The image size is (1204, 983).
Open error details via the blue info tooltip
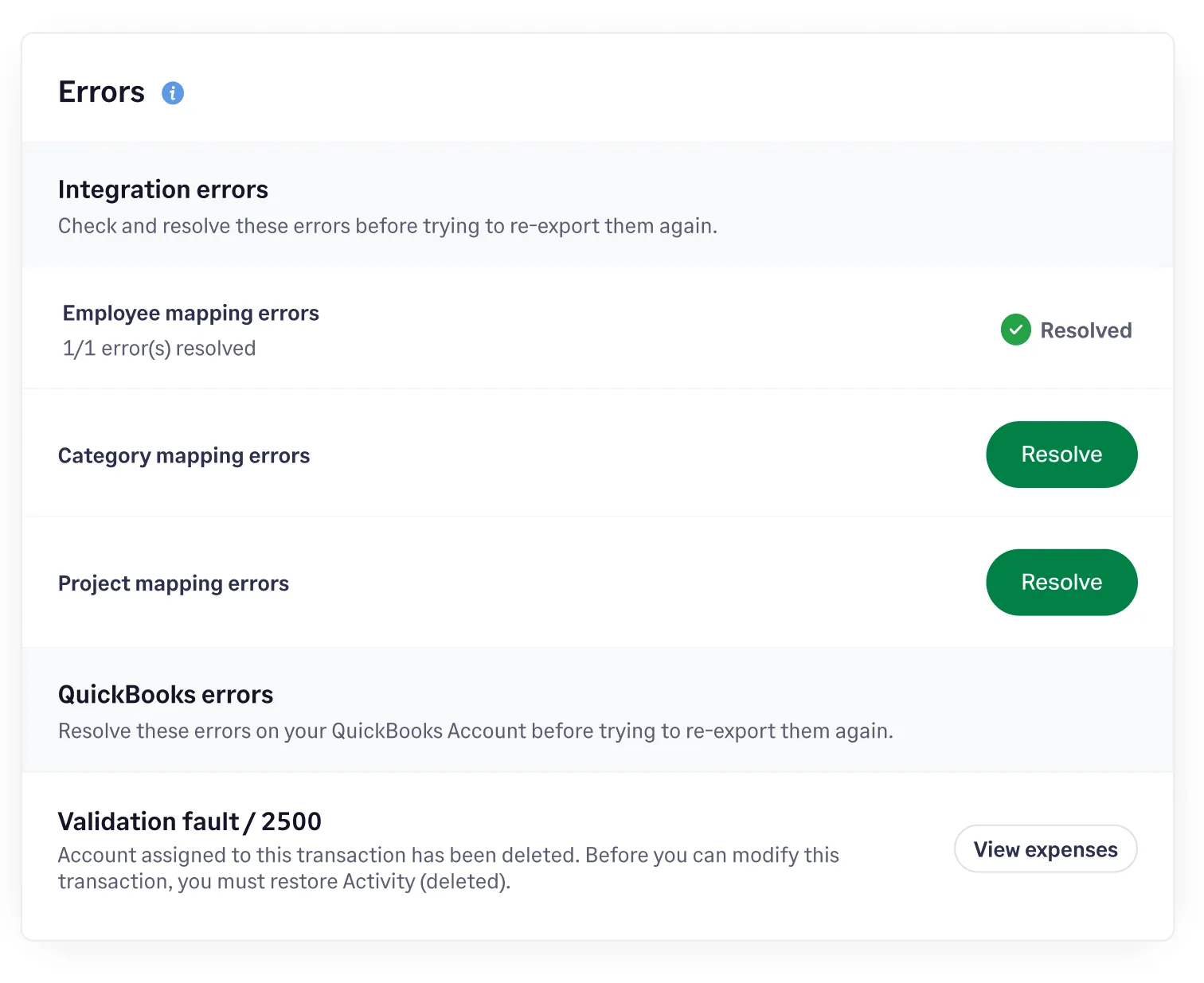coord(172,93)
